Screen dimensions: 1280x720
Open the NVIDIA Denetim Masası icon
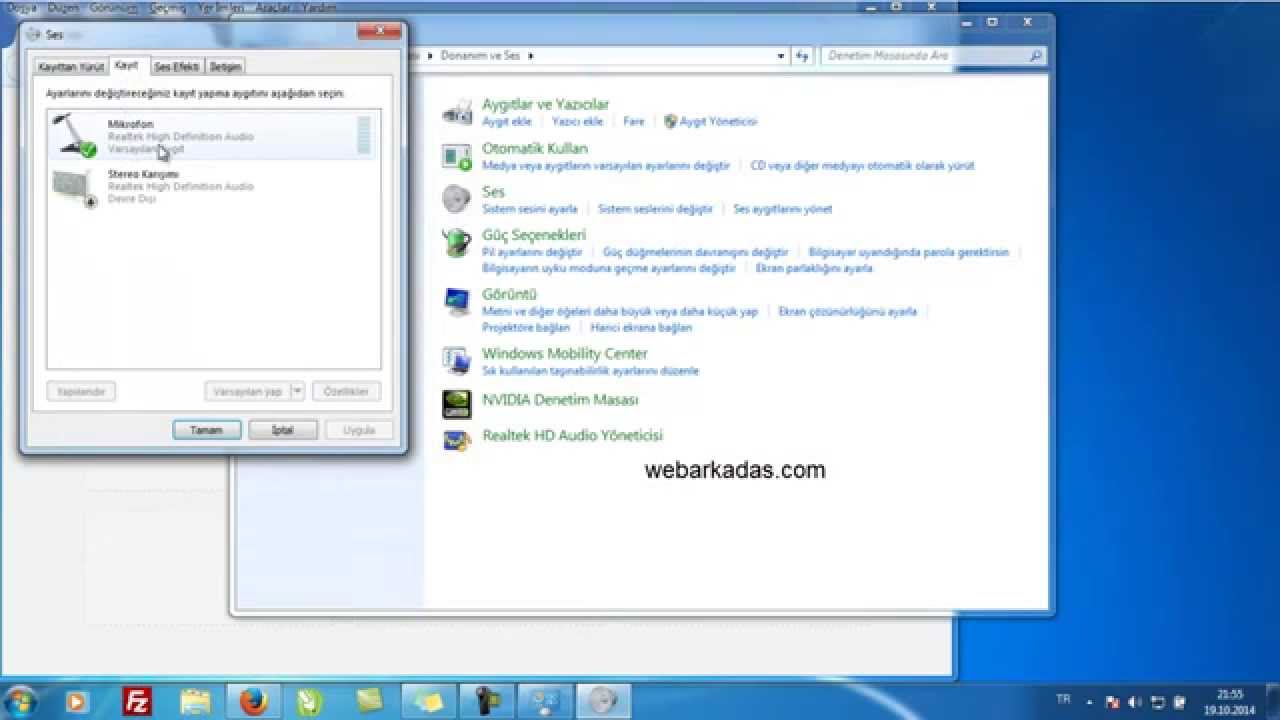tap(457, 403)
